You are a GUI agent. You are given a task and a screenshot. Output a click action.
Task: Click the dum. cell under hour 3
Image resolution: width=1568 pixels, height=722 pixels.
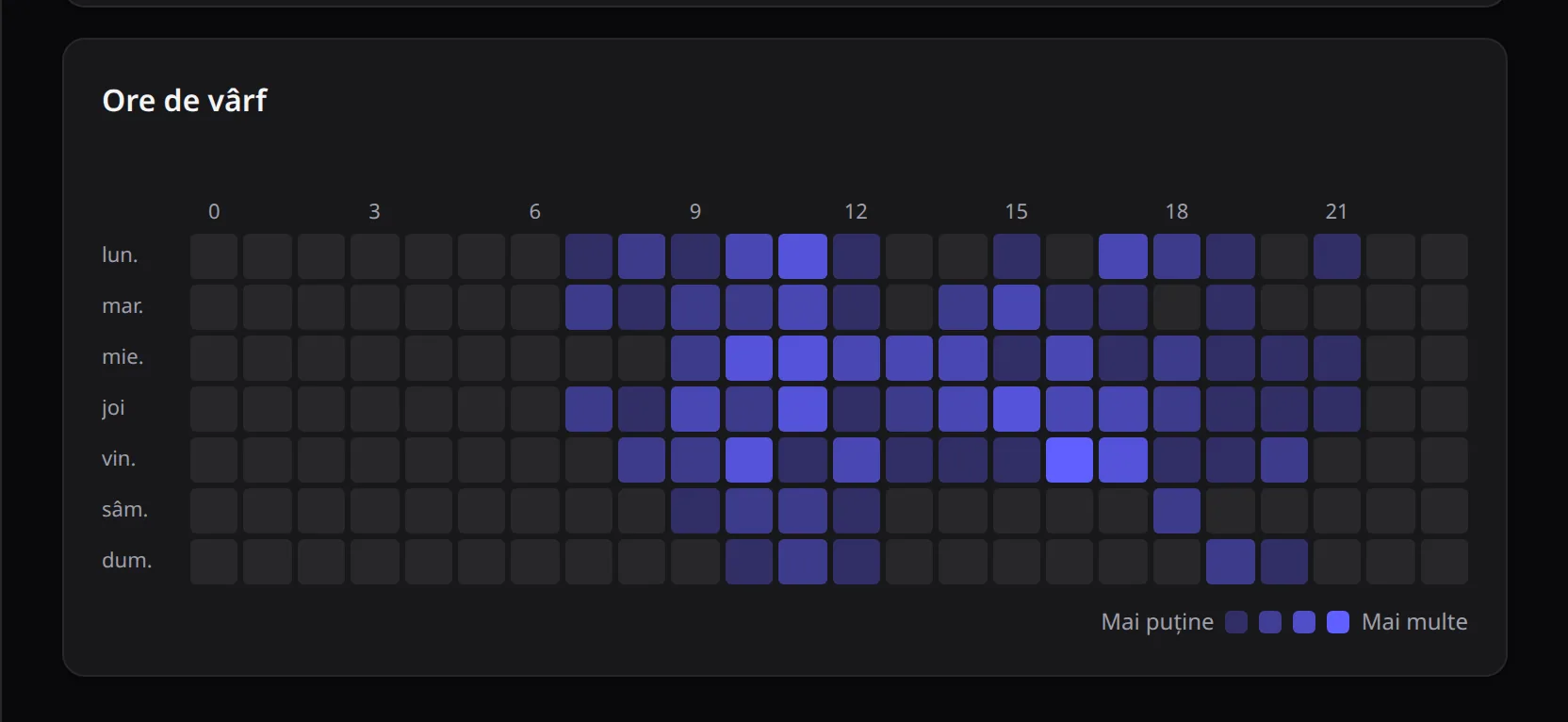click(375, 562)
